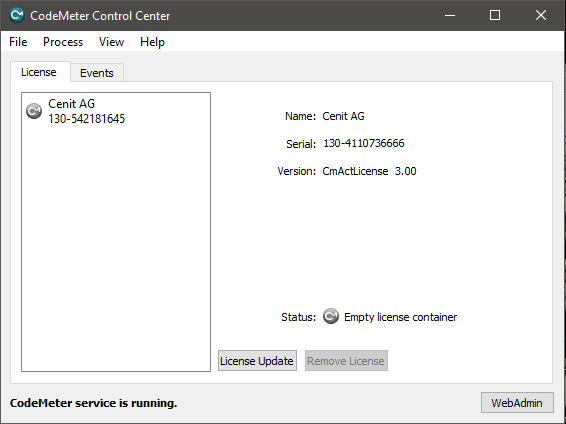This screenshot has height=424, width=566.
Task: Minimize the CodeMeter Control Center window
Action: [450, 16]
